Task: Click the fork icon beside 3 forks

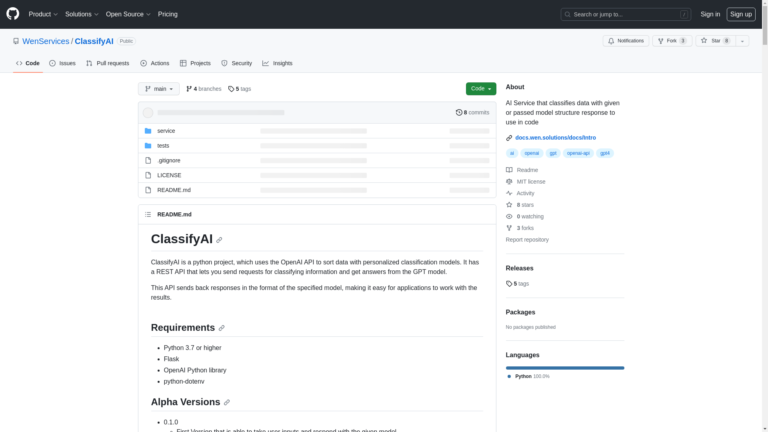Action: 509,228
